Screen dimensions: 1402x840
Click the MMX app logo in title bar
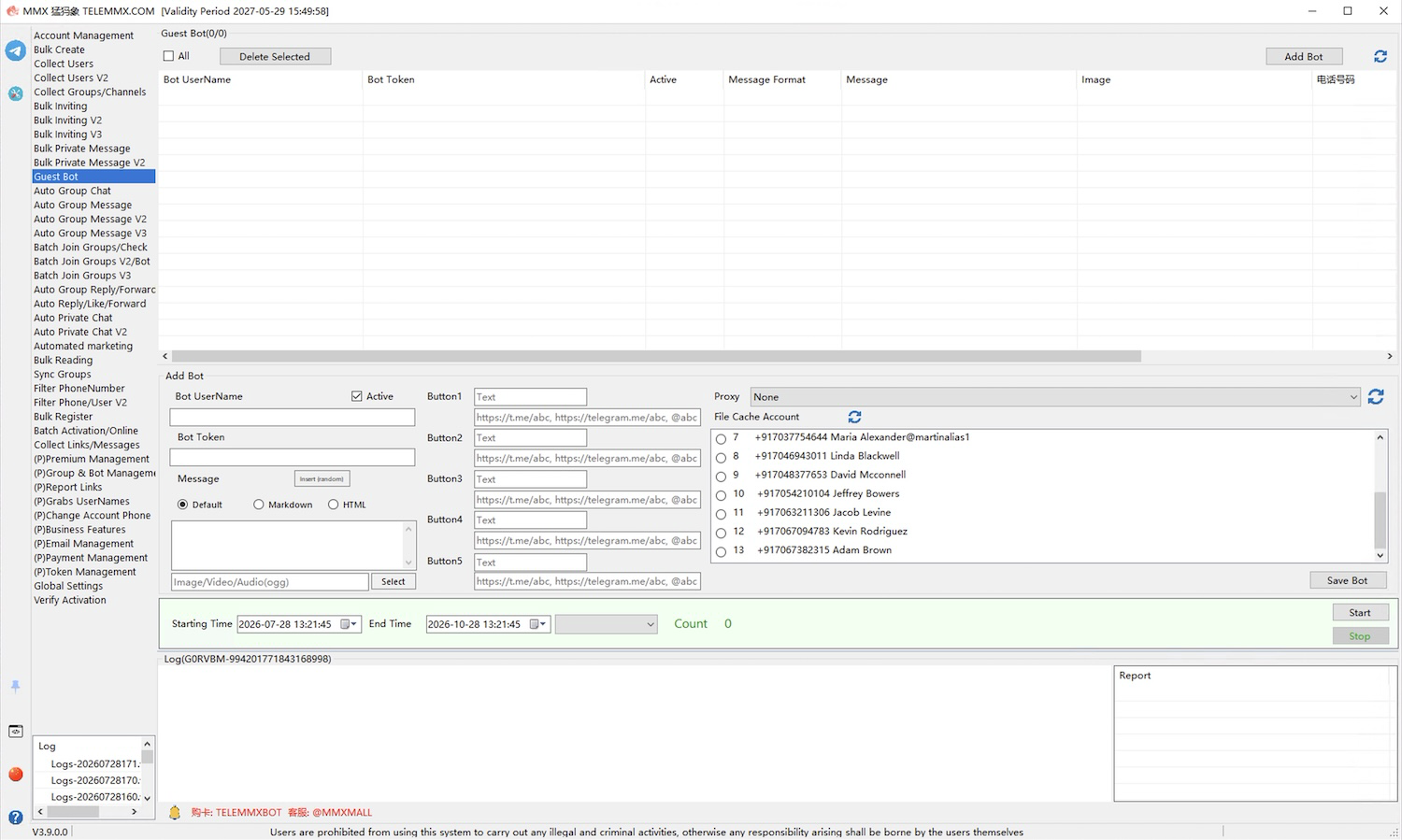[x=12, y=11]
